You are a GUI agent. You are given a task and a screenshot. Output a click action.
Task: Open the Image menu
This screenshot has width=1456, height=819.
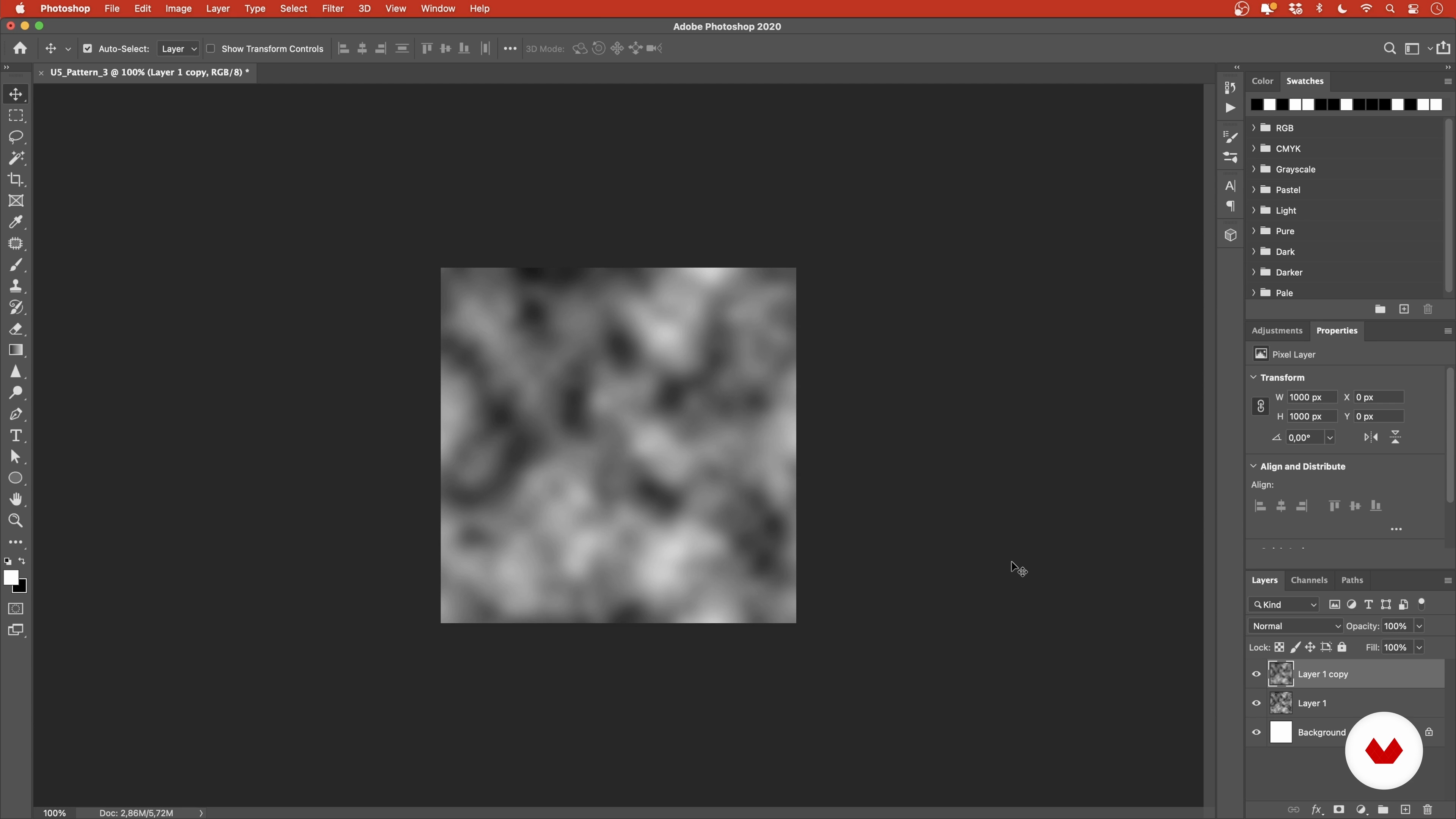tap(179, 8)
